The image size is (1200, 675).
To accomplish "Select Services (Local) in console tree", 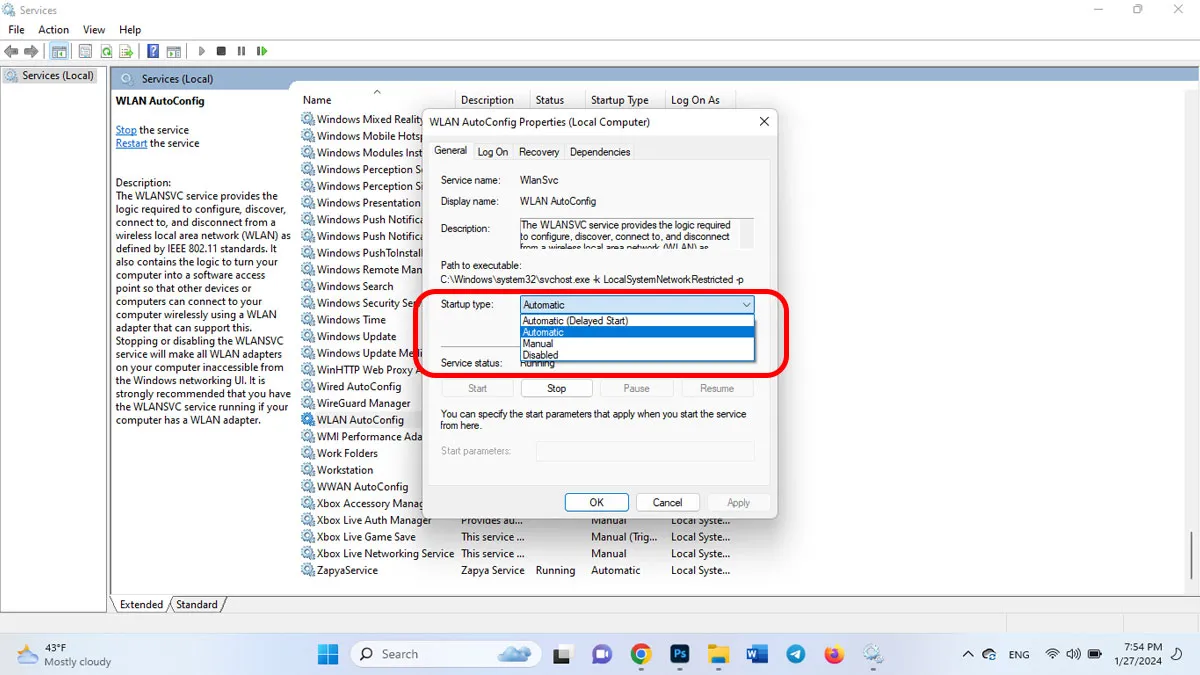I will [x=50, y=76].
